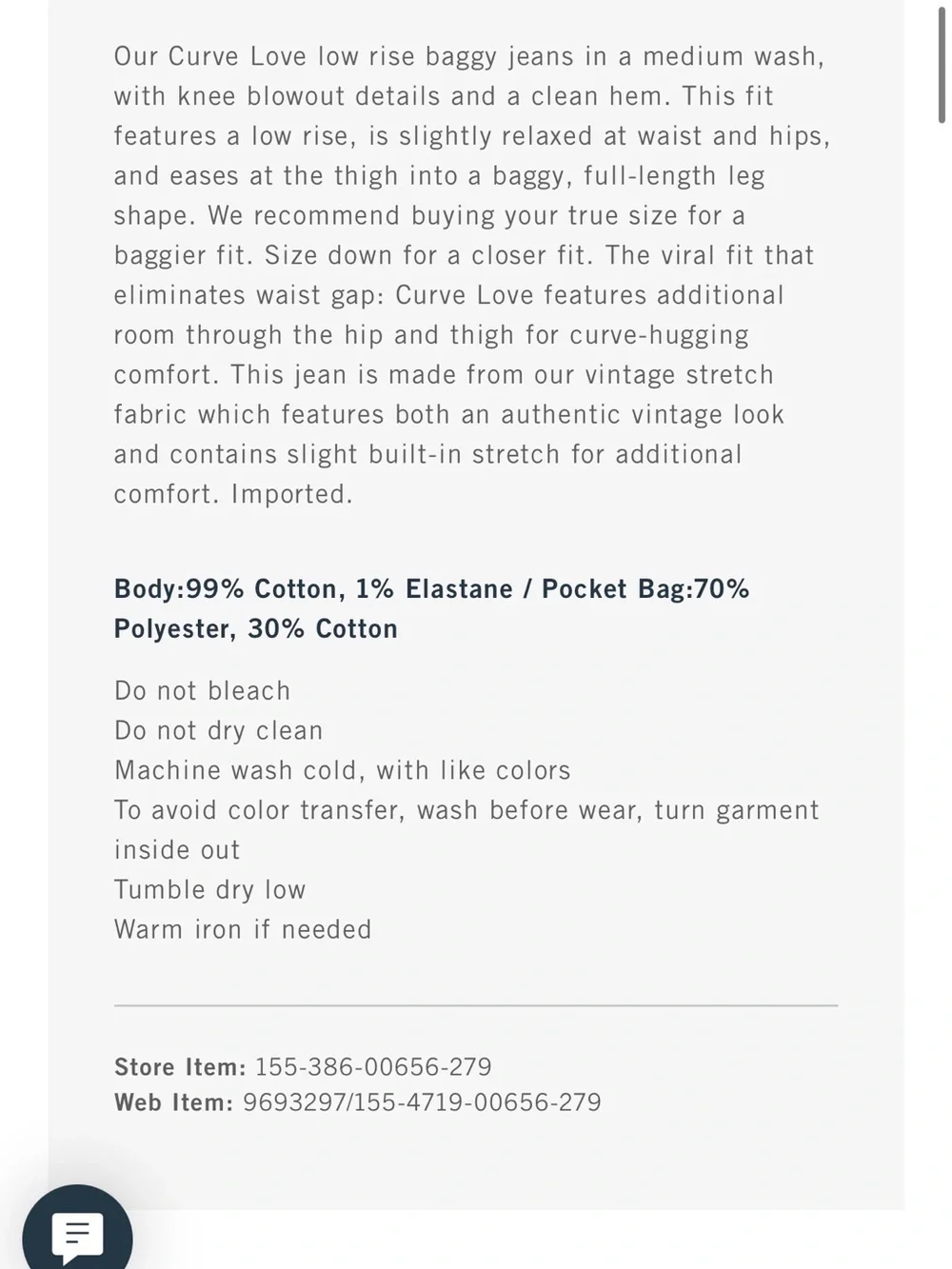Click the 'Web Item:' bold label
The width and height of the screenshot is (952, 1269).
pyautogui.click(x=173, y=1102)
